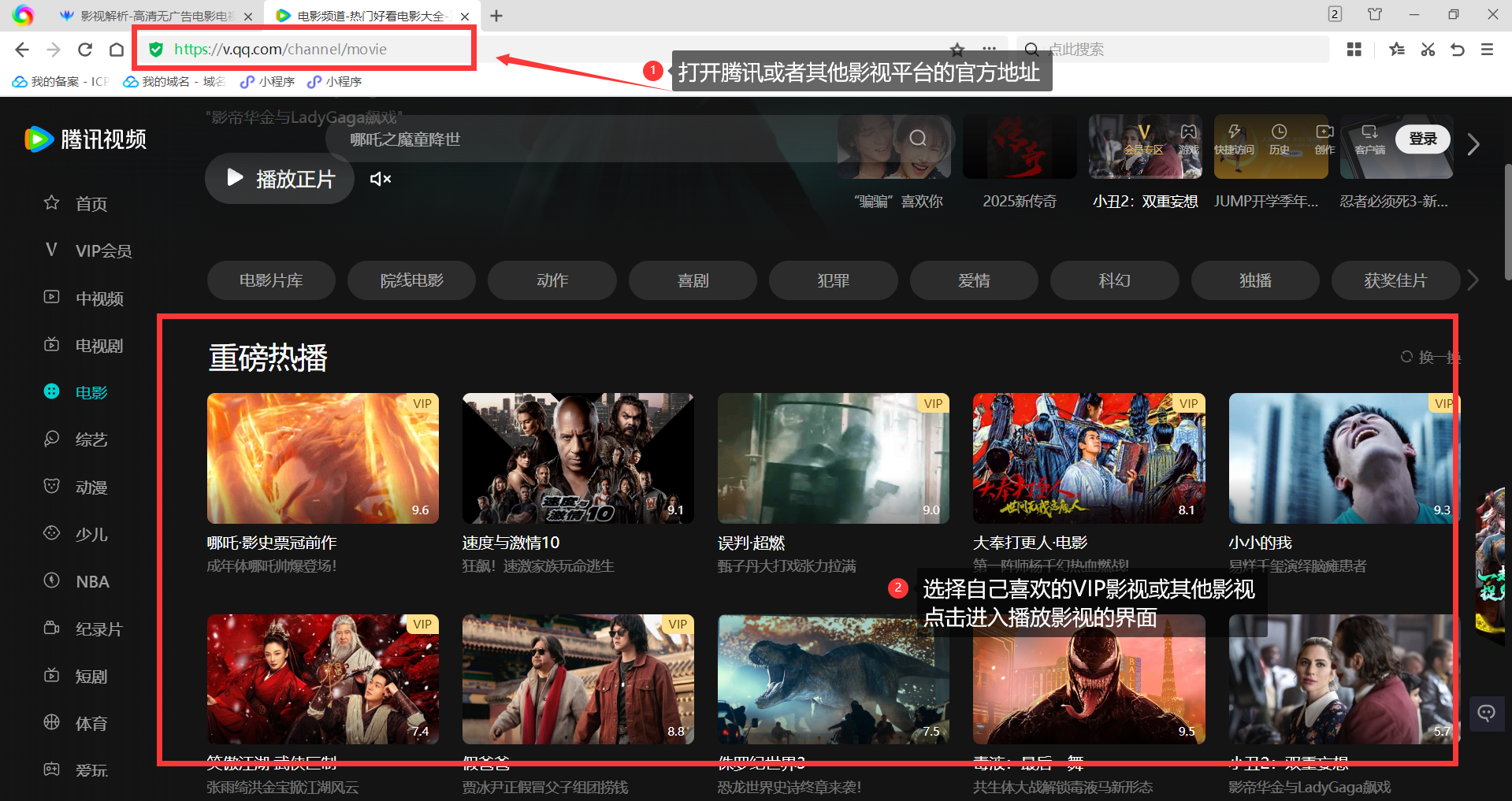Click the 登录 login button
Image resolution: width=1512 pixels, height=801 pixels.
coord(1422,138)
